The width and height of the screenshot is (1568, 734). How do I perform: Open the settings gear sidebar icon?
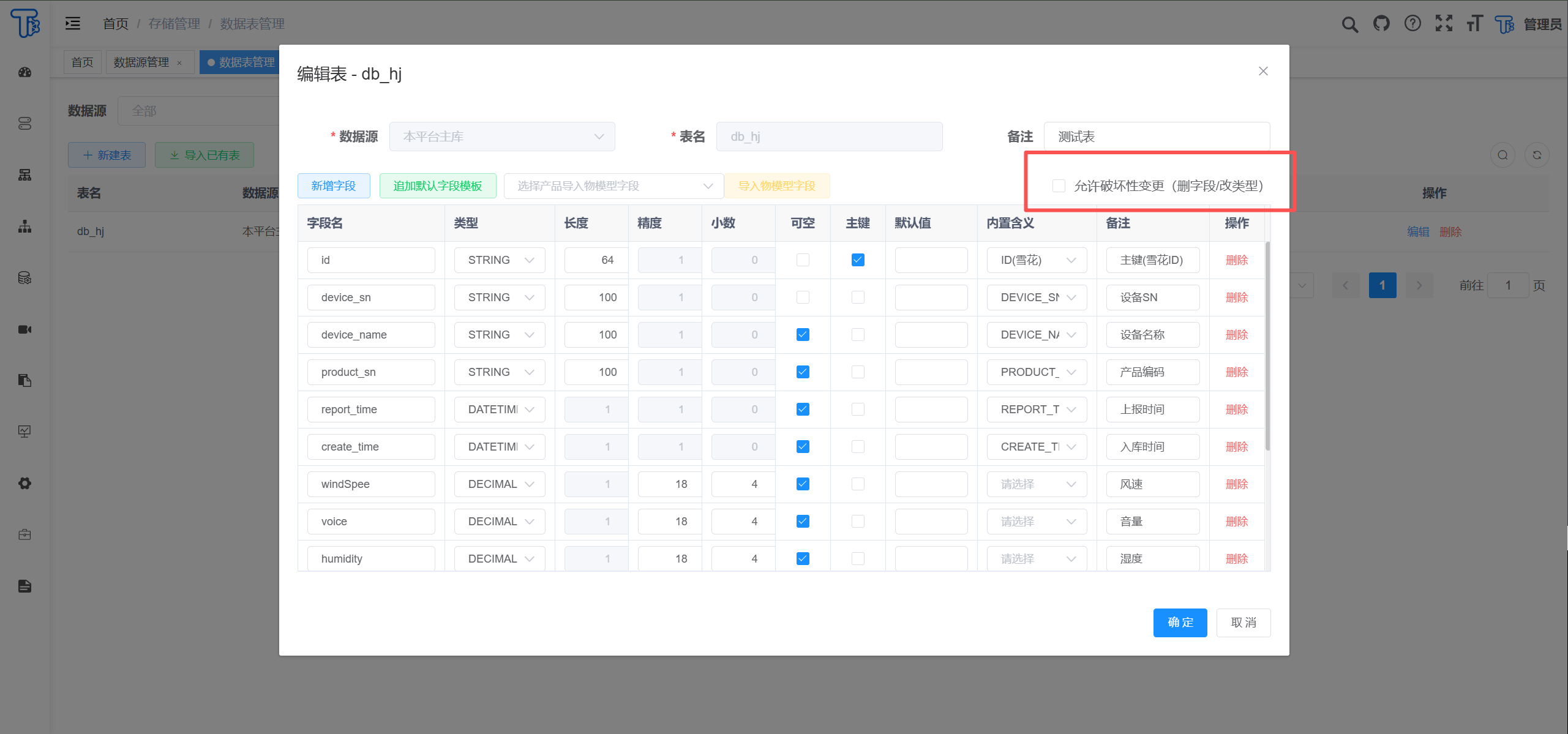click(x=24, y=483)
